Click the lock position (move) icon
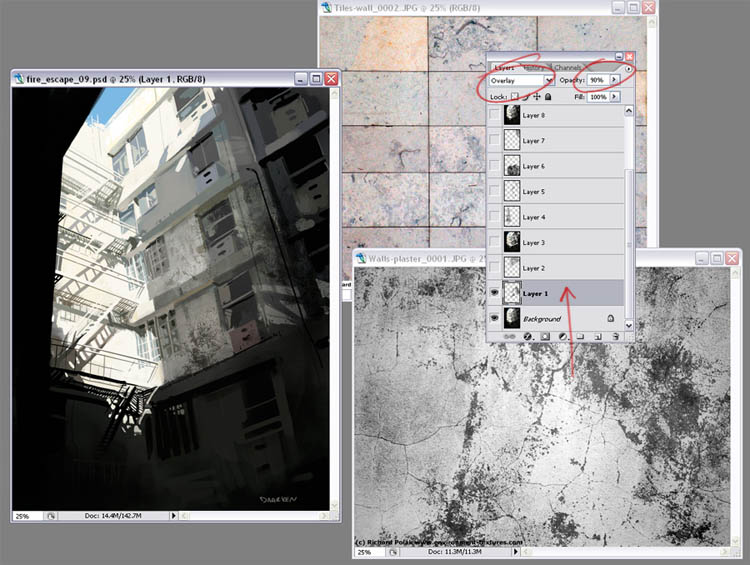The width and height of the screenshot is (750, 565). [537, 97]
